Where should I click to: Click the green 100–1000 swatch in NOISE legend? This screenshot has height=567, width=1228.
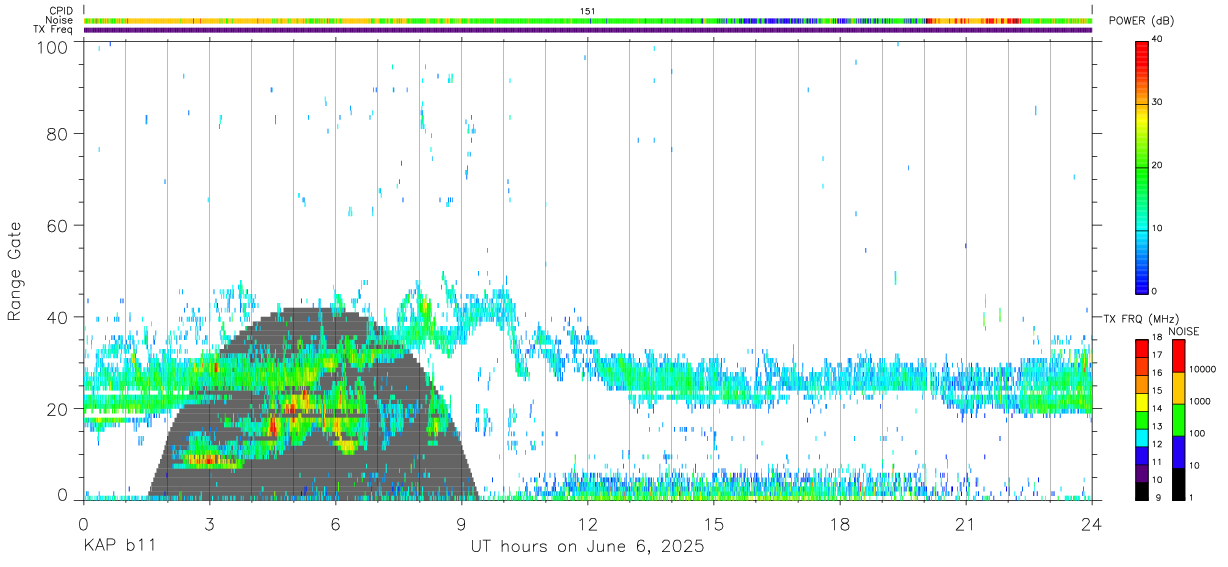(1178, 420)
